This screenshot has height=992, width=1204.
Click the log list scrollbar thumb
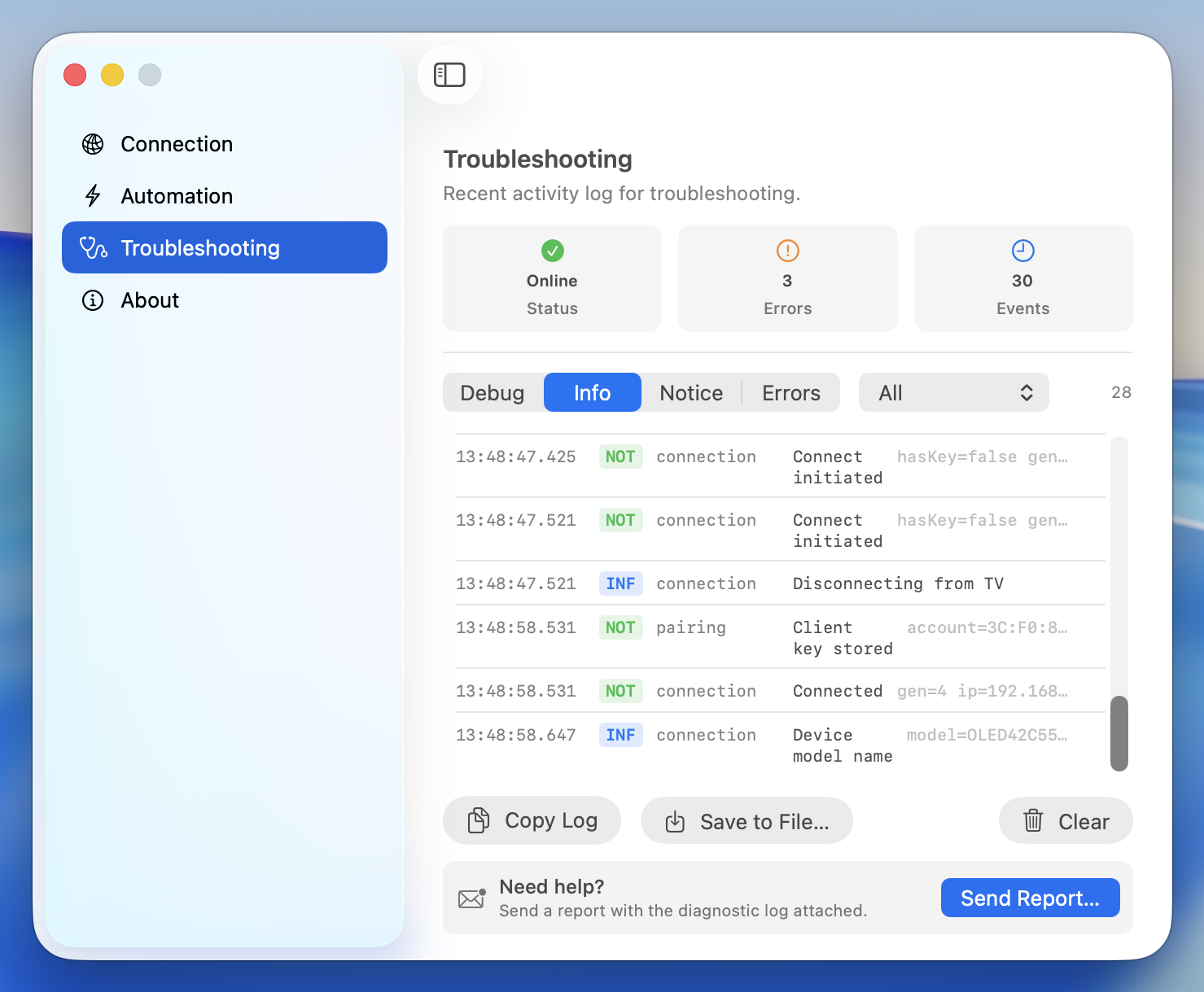1119,733
